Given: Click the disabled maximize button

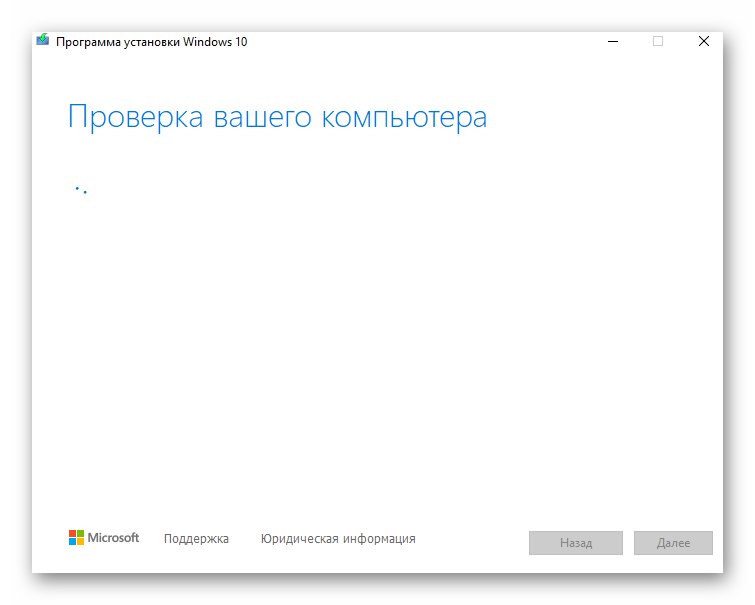Looking at the screenshot, I should 658,41.
